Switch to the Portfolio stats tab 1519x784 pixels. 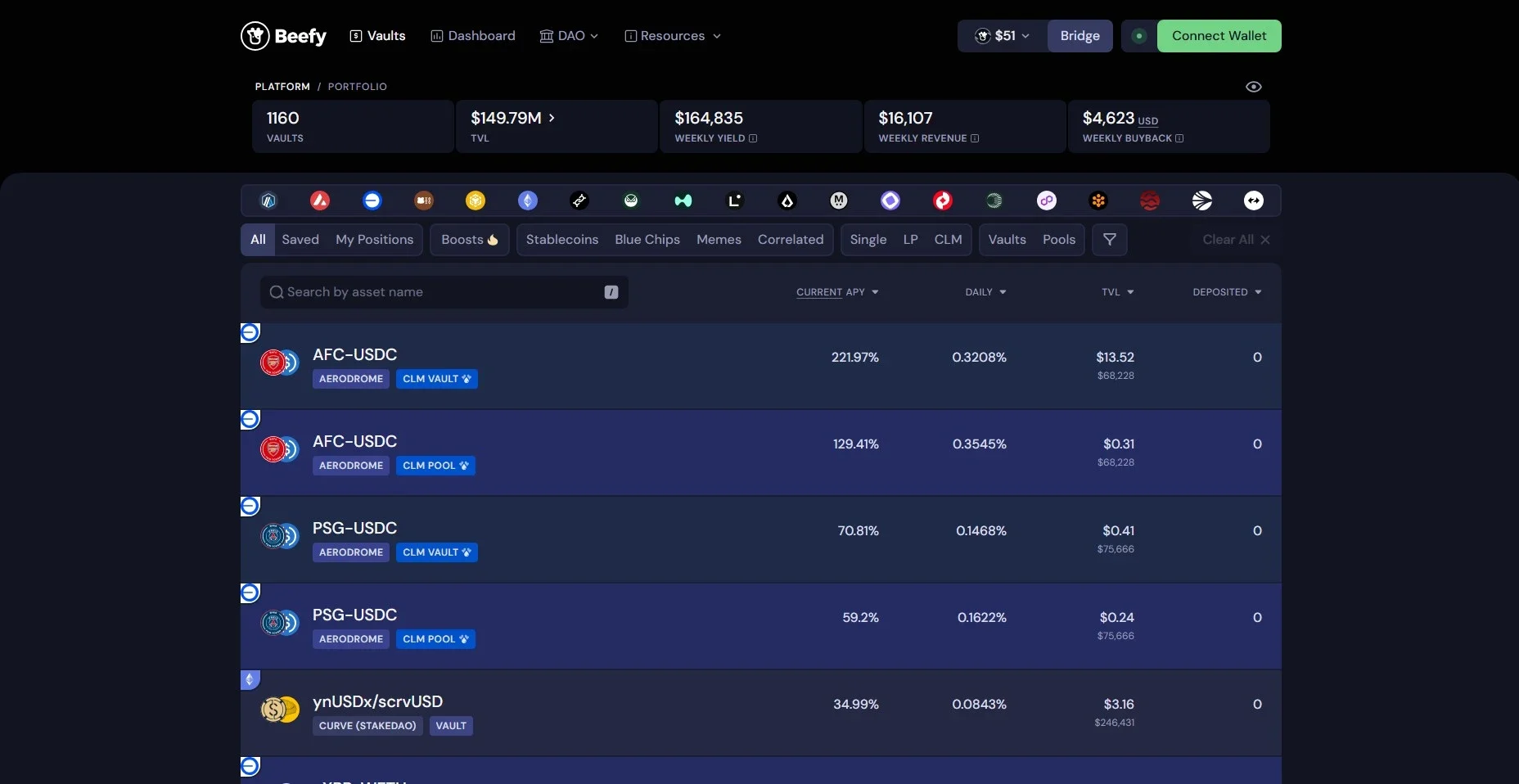pos(358,87)
